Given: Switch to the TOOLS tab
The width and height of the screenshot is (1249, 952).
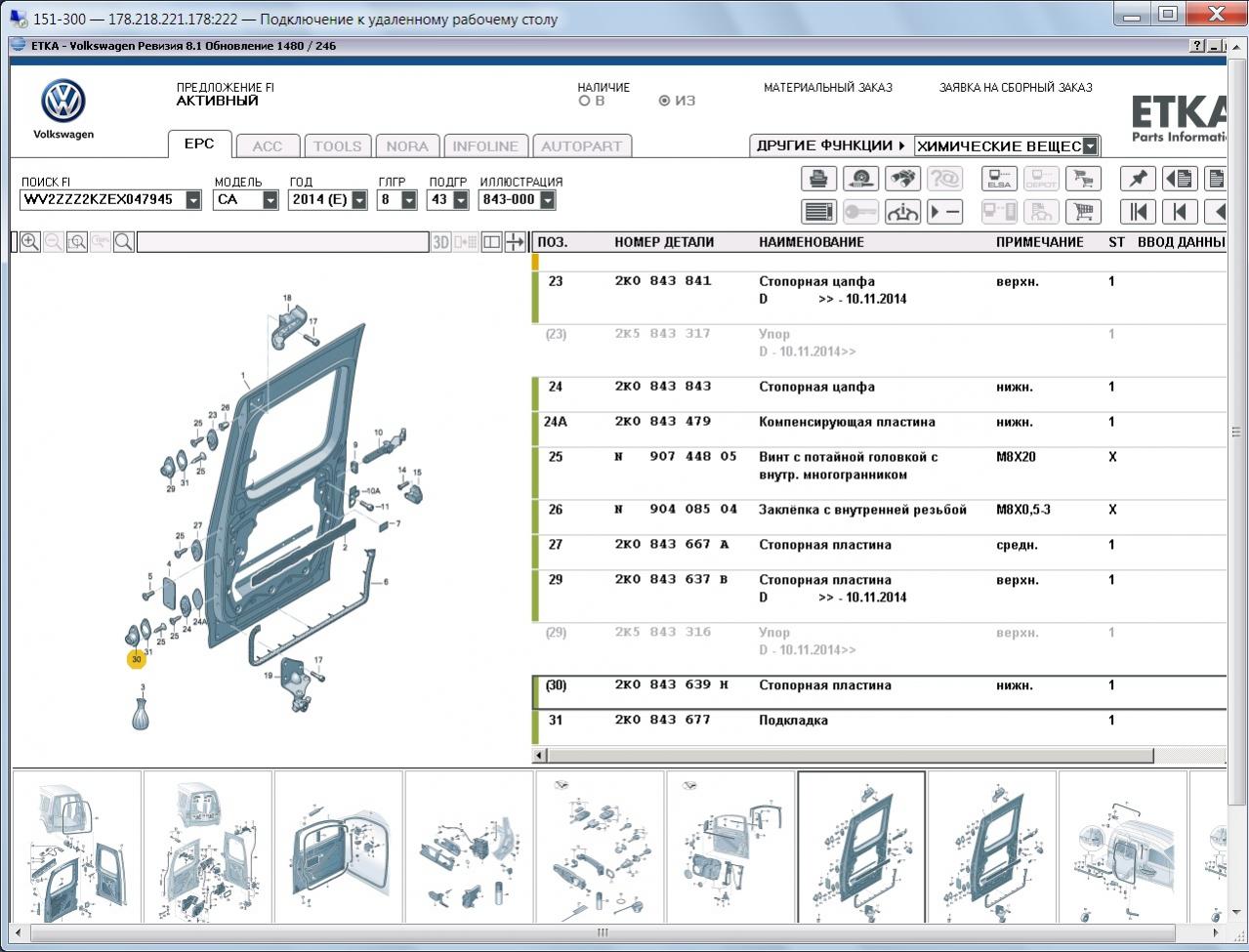Looking at the screenshot, I should tap(338, 145).
